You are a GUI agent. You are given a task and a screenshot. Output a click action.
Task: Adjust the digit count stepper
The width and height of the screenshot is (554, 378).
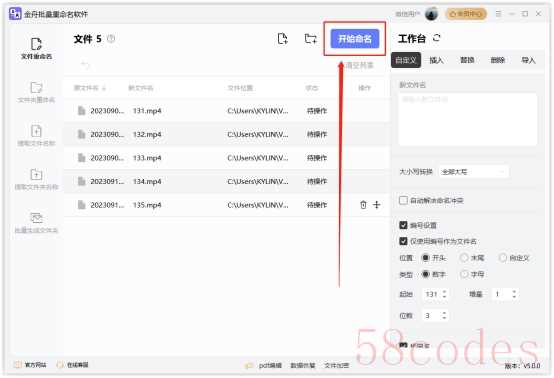click(x=444, y=315)
